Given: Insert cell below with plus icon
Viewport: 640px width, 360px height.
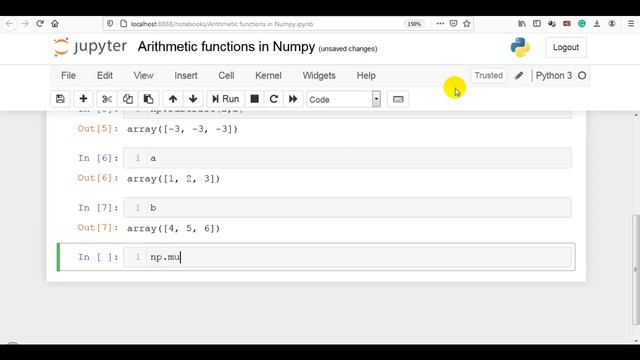Looking at the screenshot, I should point(83,99).
